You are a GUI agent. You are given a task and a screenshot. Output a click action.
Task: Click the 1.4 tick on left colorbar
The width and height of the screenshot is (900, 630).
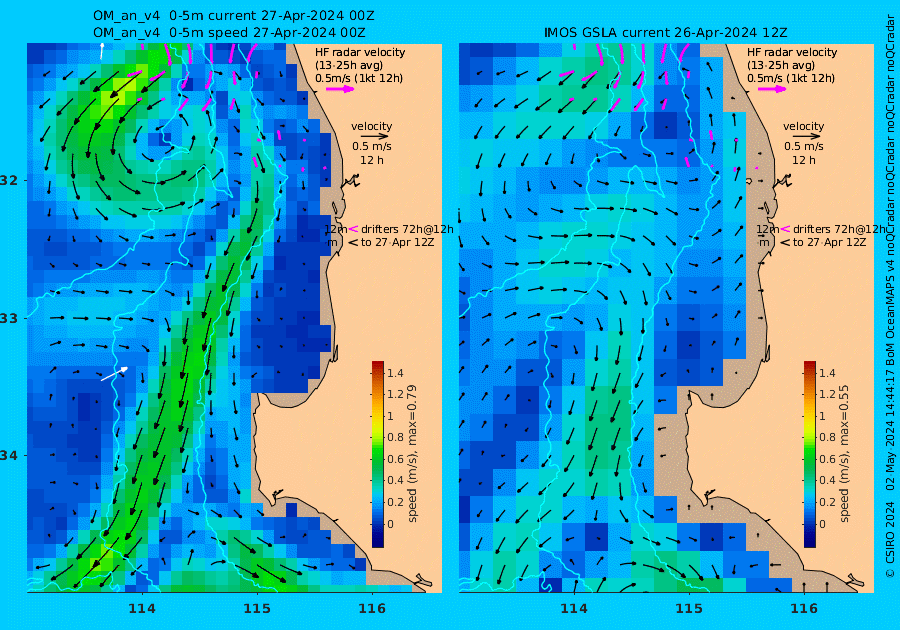[x=395, y=373]
